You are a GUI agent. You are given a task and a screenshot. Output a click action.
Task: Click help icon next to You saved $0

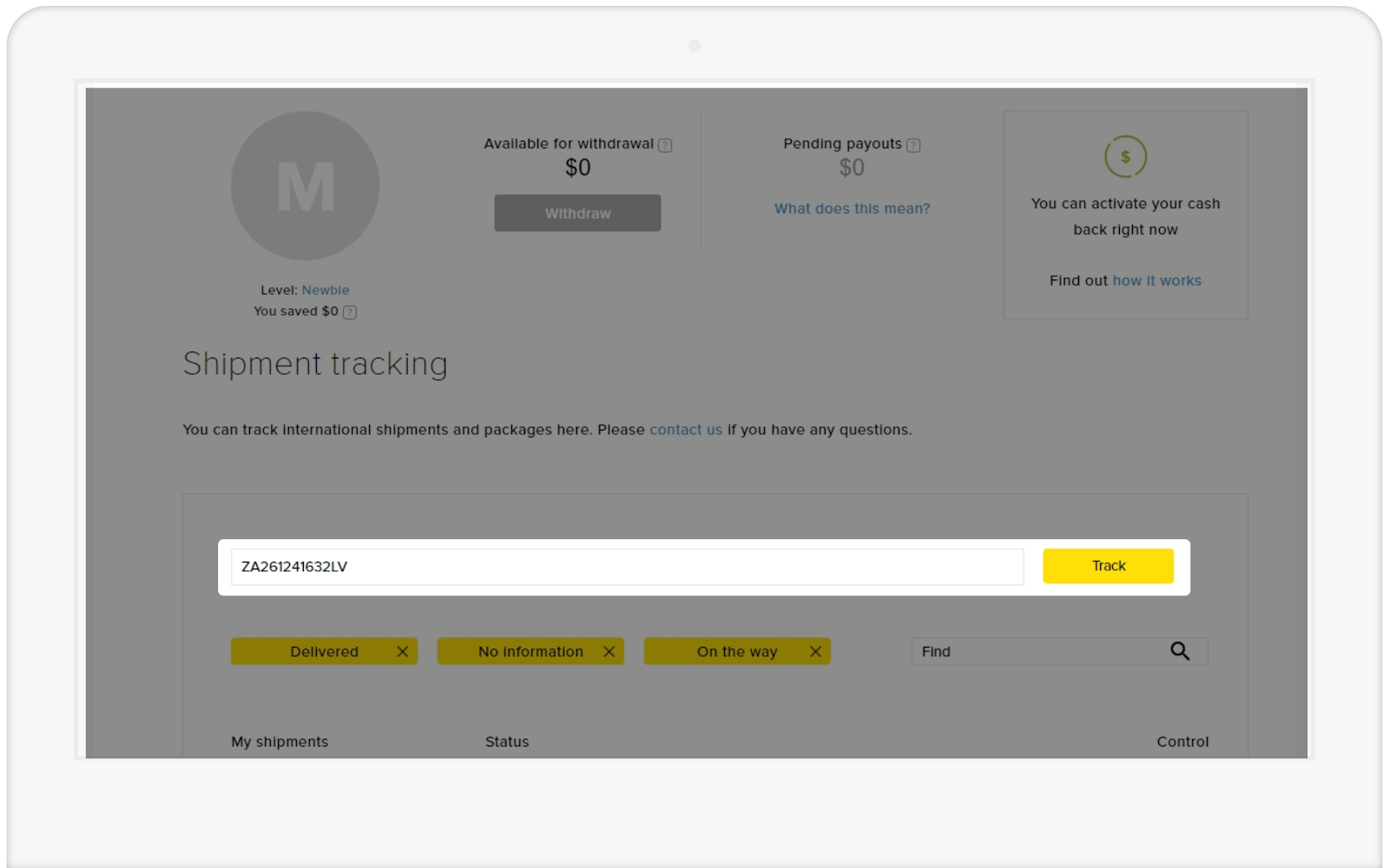[x=350, y=312]
